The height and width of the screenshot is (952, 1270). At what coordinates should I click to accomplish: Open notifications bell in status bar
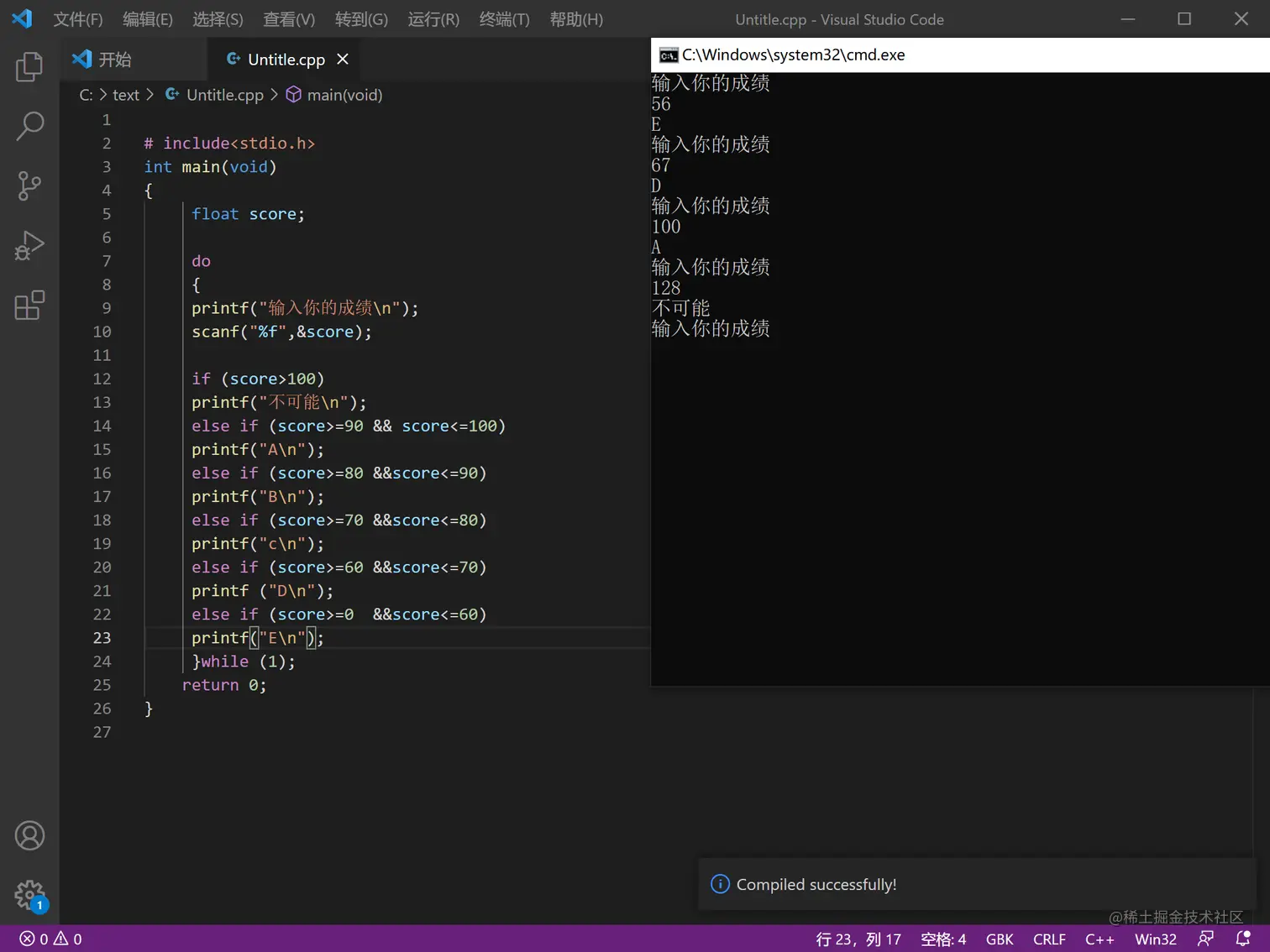(1243, 939)
